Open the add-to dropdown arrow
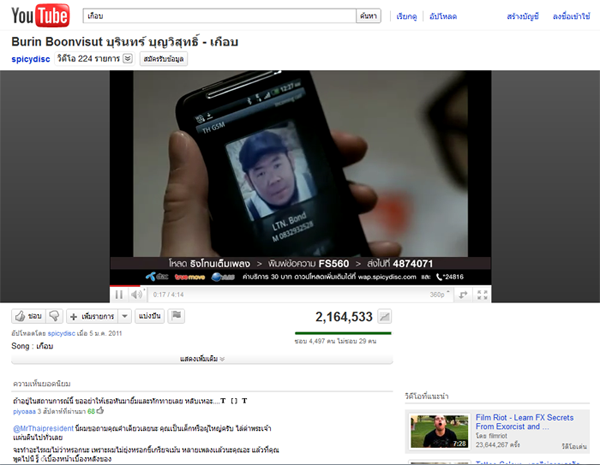600x465 pixels. (125, 317)
